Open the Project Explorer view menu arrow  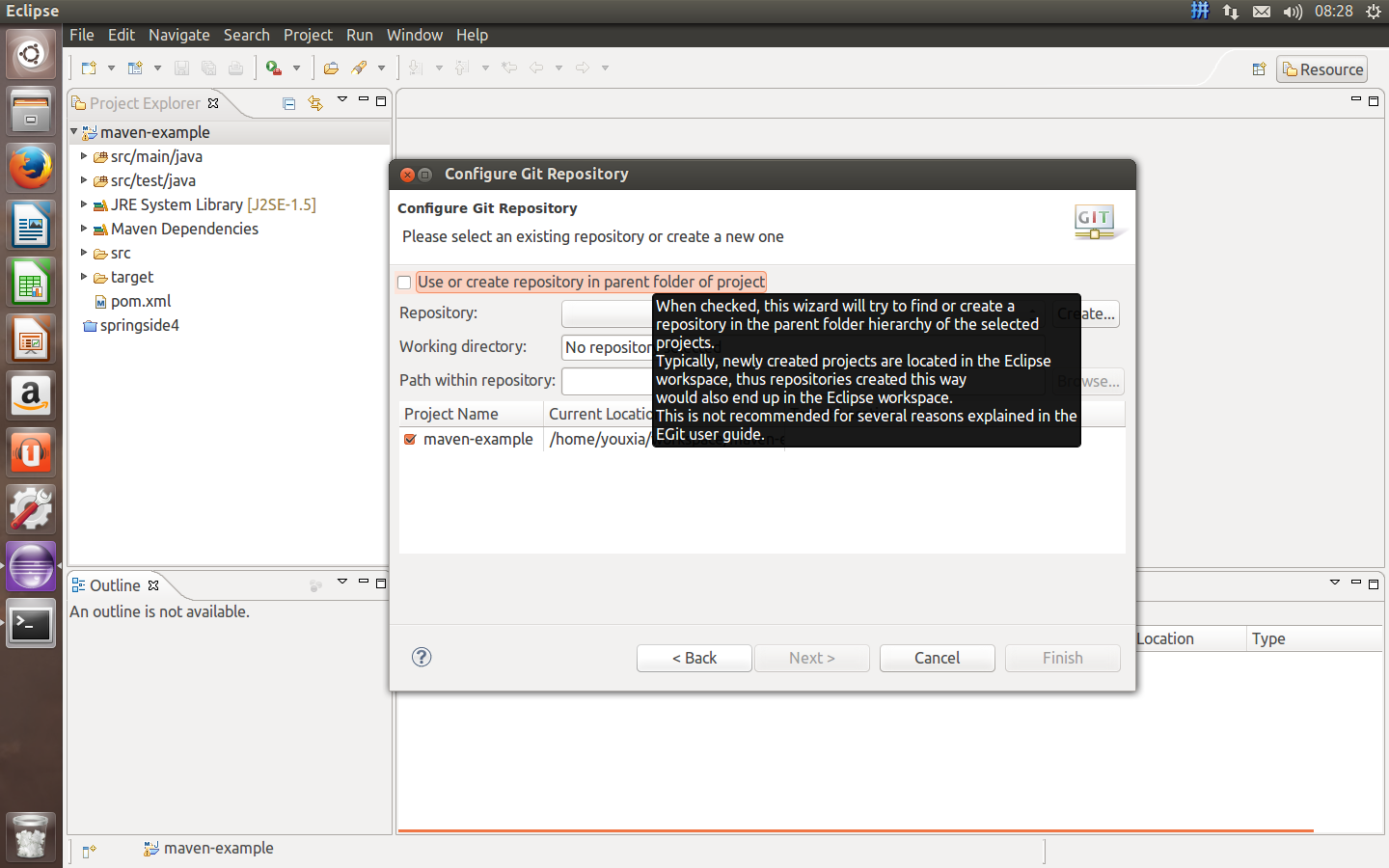click(x=341, y=99)
